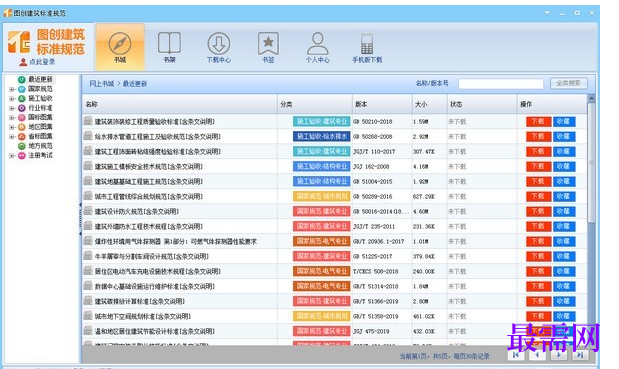
Task: Open 牛羊屠宰与分割车间设计规范 entry
Action: pyautogui.click(x=152, y=257)
